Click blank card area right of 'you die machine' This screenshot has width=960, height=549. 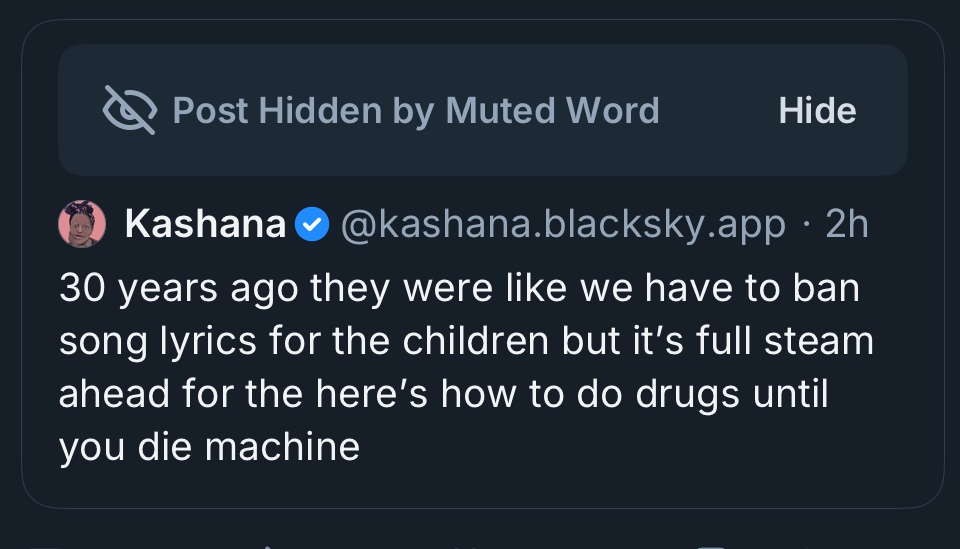(640, 445)
